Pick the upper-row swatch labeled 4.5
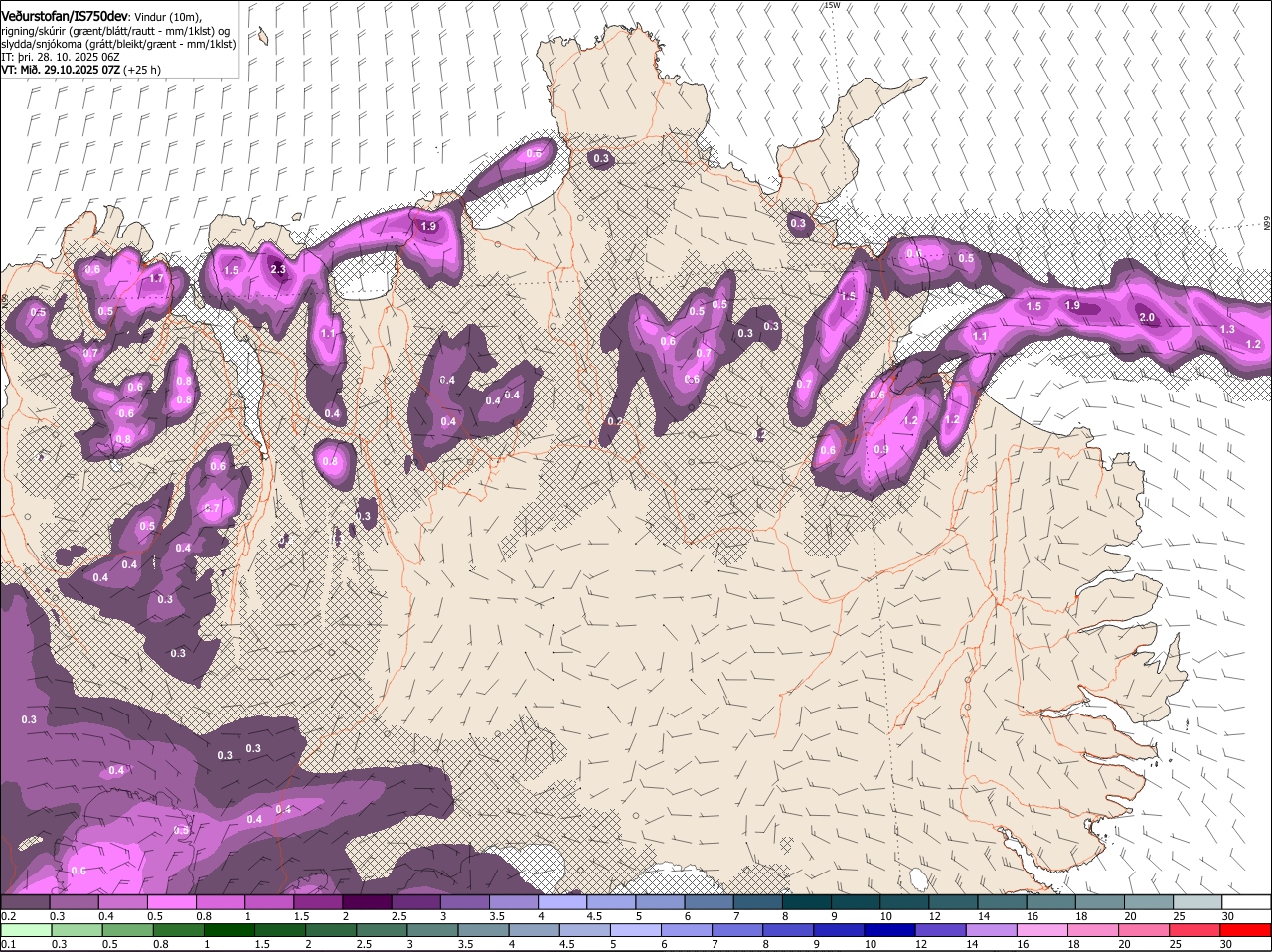The image size is (1272, 952). coord(611,901)
